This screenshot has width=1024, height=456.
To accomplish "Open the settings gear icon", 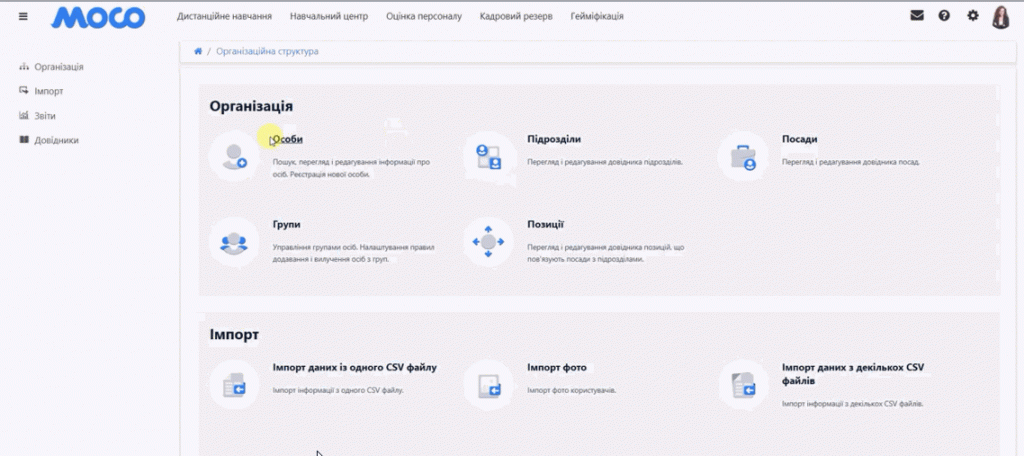I will tap(973, 16).
